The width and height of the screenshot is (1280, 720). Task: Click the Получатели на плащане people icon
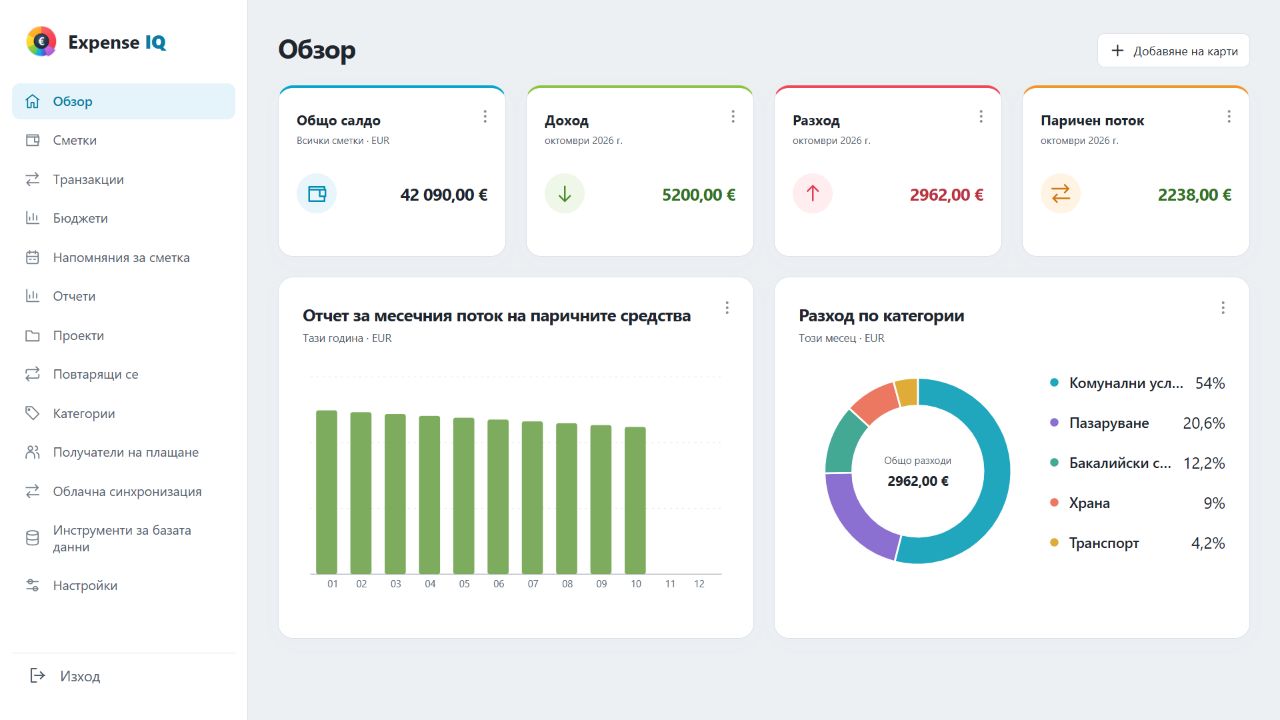(x=33, y=452)
